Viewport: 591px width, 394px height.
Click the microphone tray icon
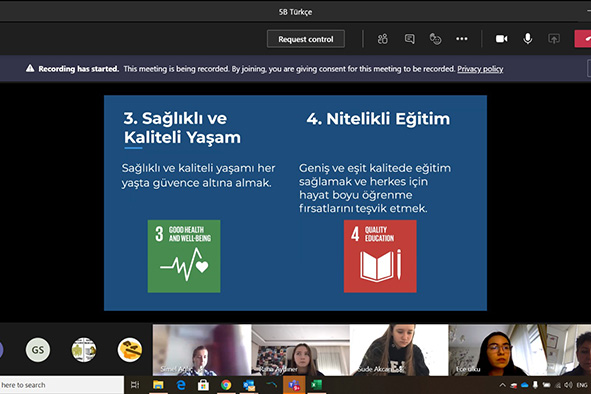[535, 385]
